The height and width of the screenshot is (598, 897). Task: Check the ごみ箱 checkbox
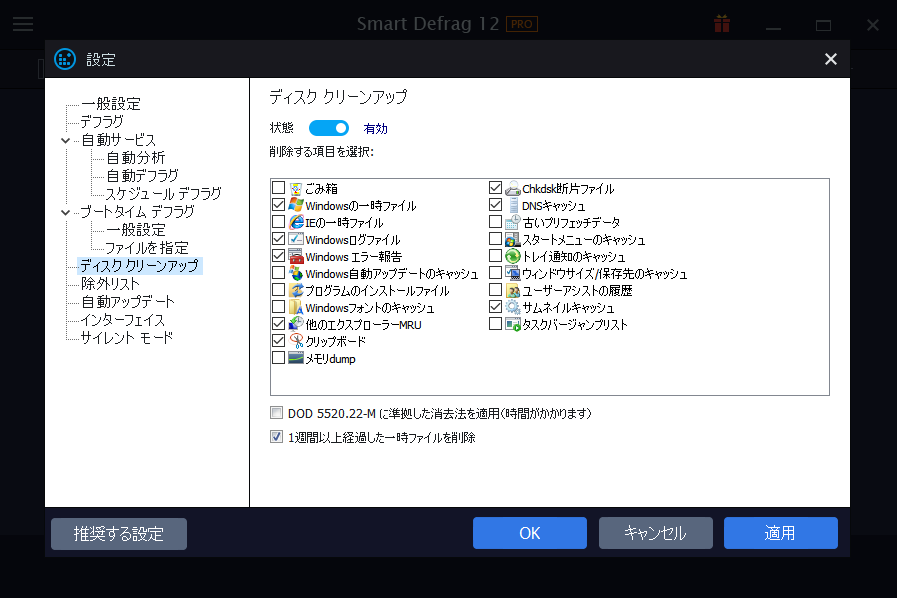(279, 188)
